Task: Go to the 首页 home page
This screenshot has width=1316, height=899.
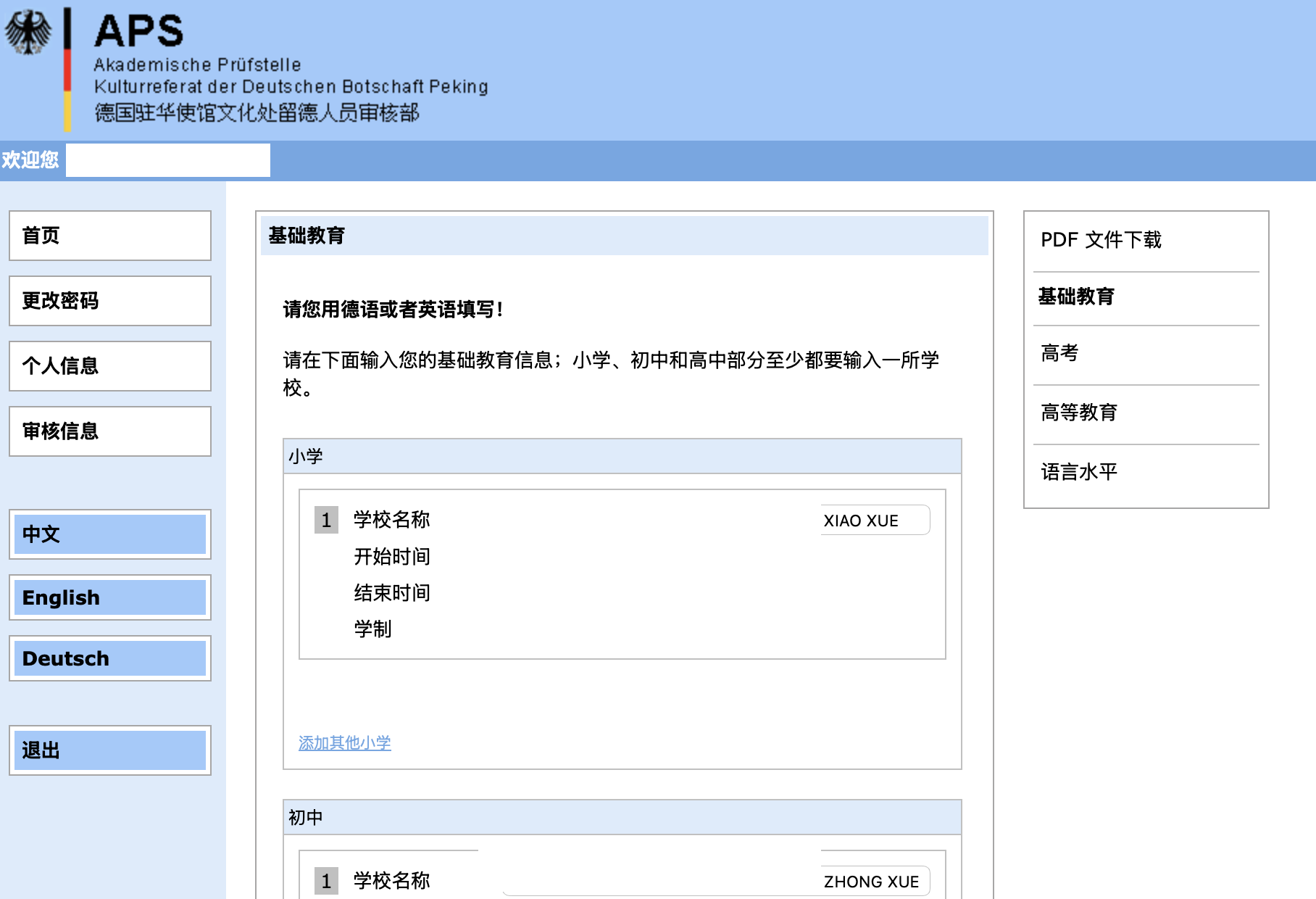Action: tap(110, 236)
